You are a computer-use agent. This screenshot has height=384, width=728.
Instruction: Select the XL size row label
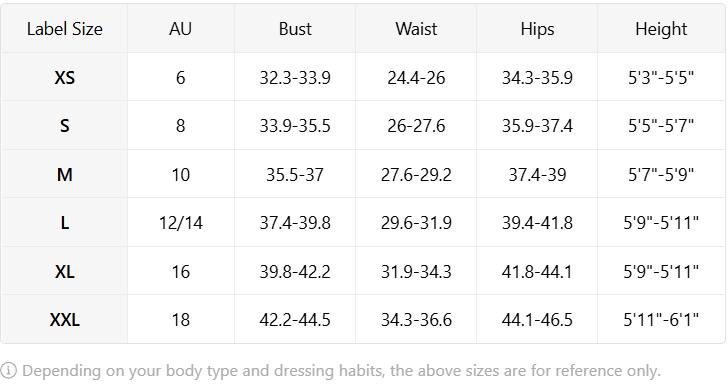point(65,272)
